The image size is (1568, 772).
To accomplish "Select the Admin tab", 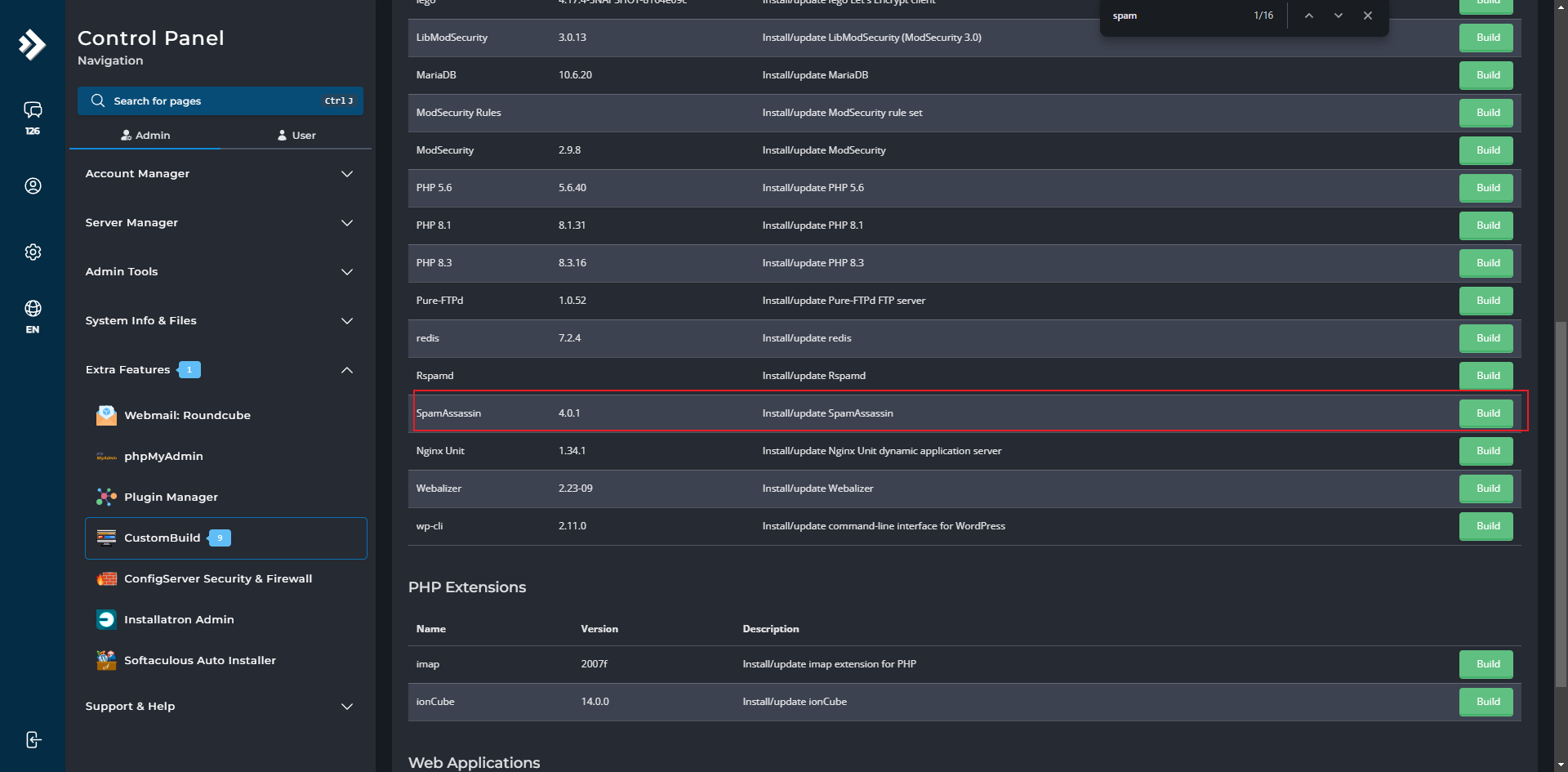I will (145, 136).
